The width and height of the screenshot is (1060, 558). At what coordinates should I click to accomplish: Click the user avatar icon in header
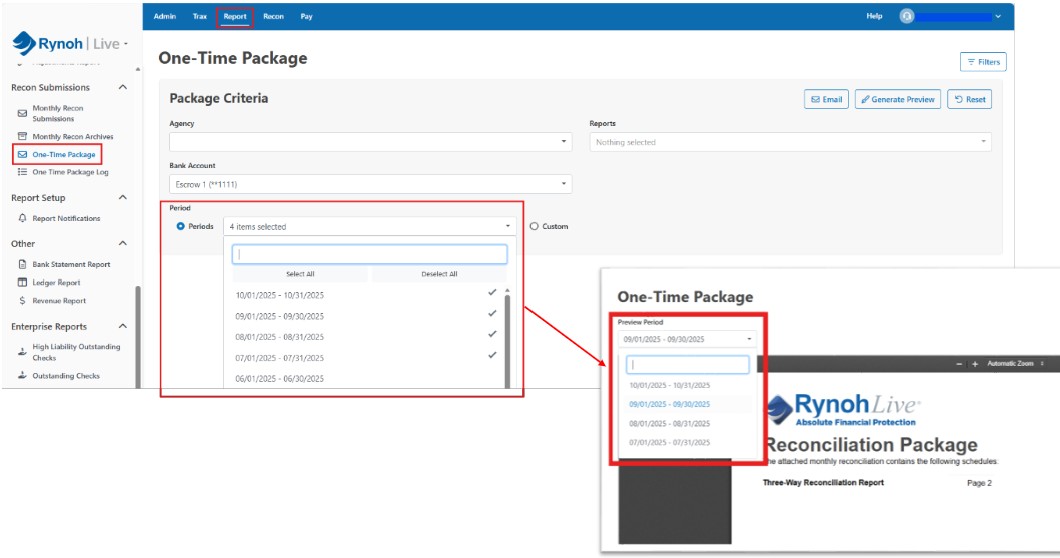point(907,16)
